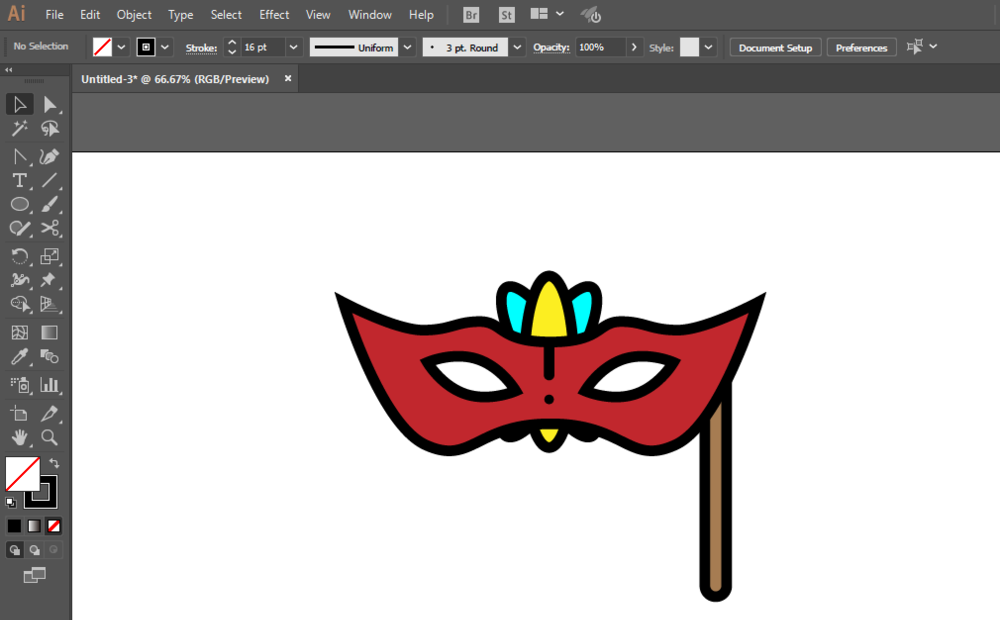Select the Eyedropper tool
Screen dimensions: 1000x620
(19, 357)
